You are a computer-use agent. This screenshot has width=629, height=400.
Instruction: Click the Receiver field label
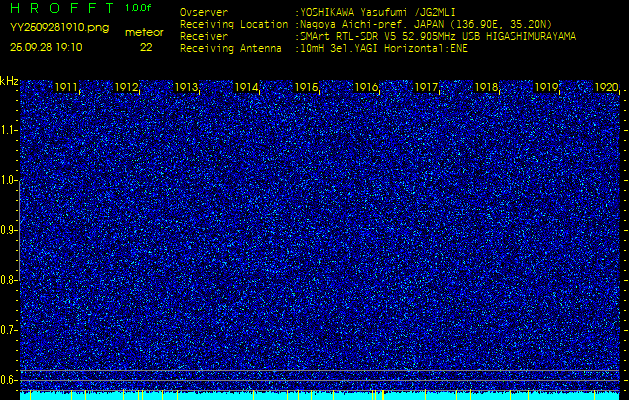coord(204,37)
